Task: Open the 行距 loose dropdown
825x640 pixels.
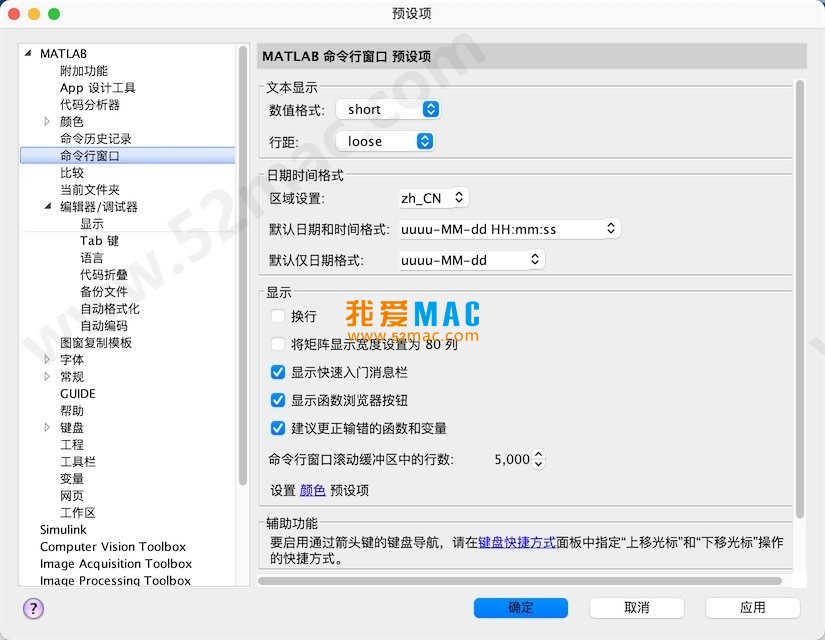Action: [385, 141]
